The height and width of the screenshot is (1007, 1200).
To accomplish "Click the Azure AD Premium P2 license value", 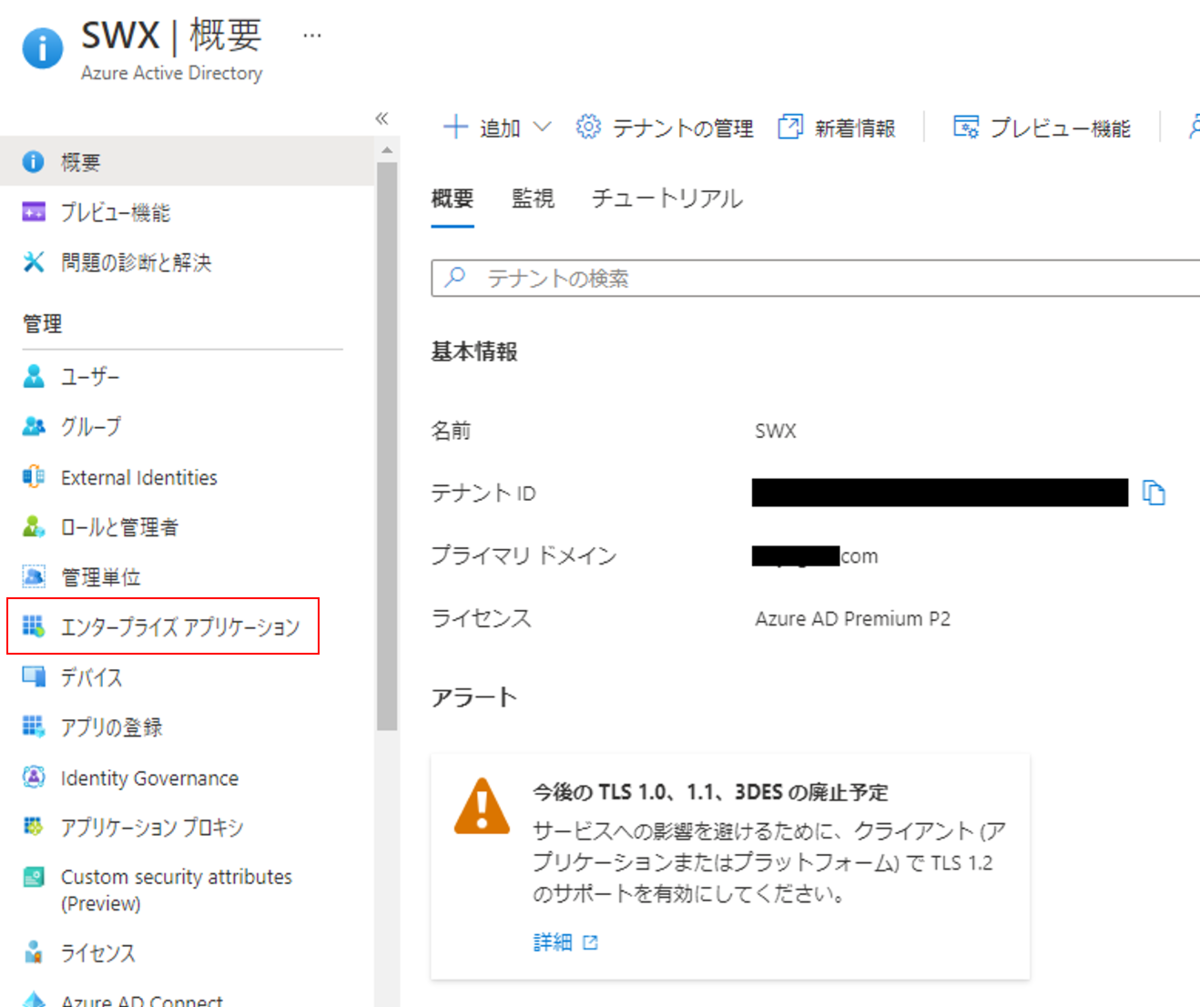I will 853,618.
